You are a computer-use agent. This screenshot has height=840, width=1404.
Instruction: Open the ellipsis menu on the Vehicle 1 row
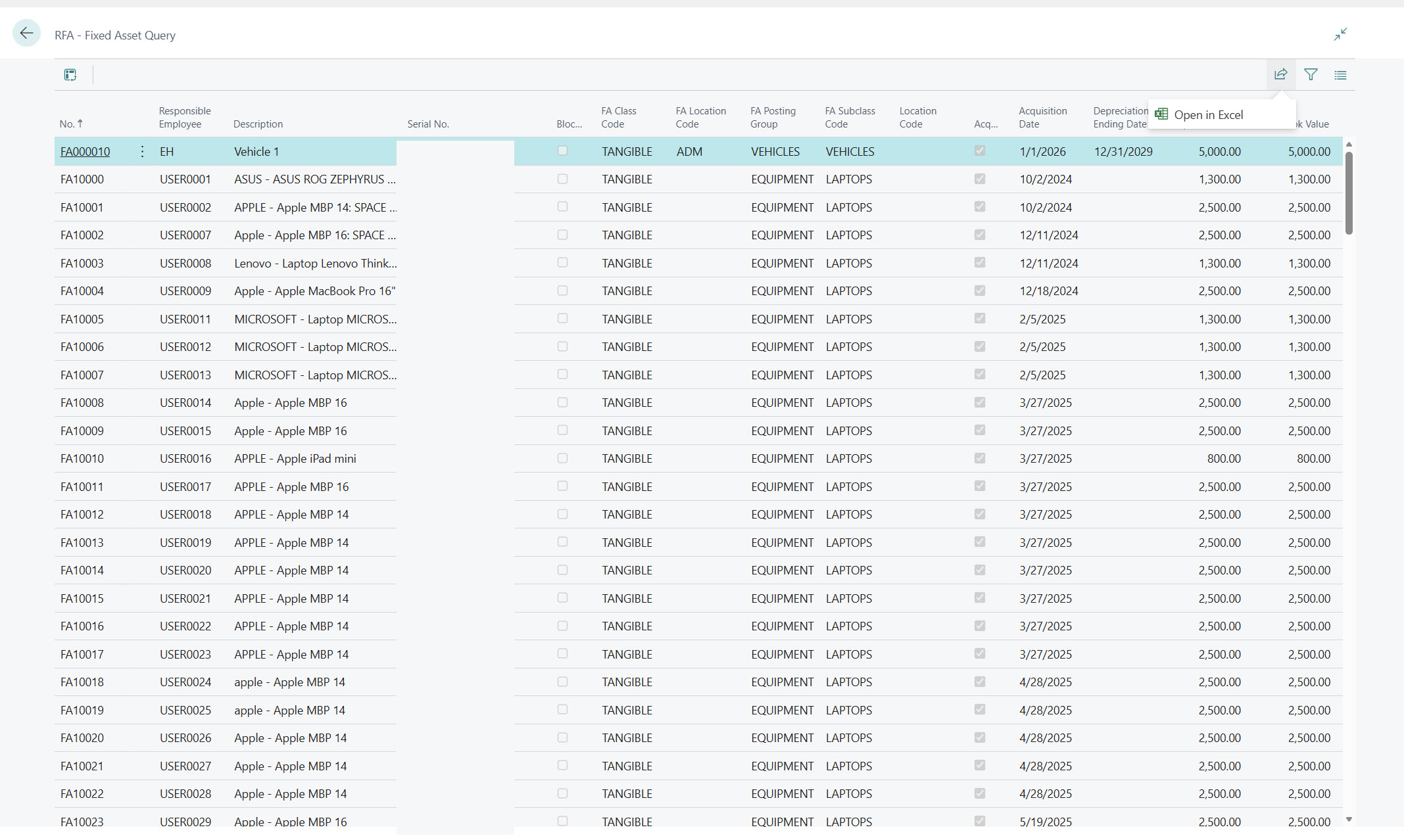point(142,151)
